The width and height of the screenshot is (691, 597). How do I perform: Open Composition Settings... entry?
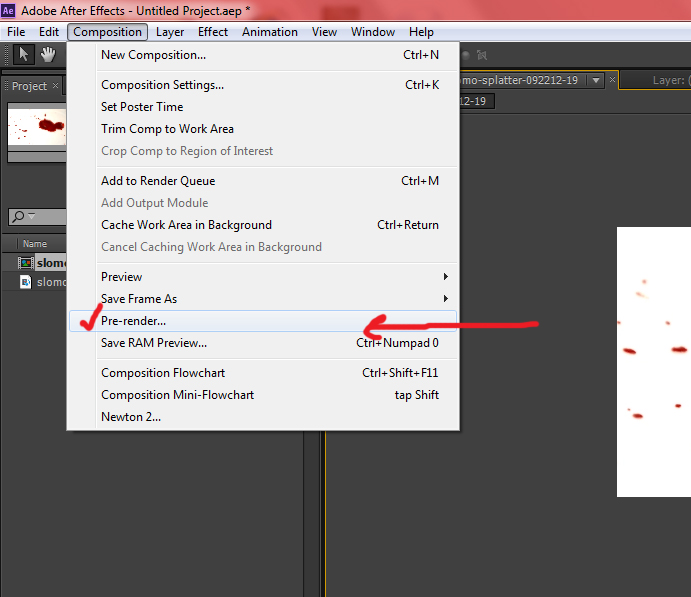[x=263, y=85]
